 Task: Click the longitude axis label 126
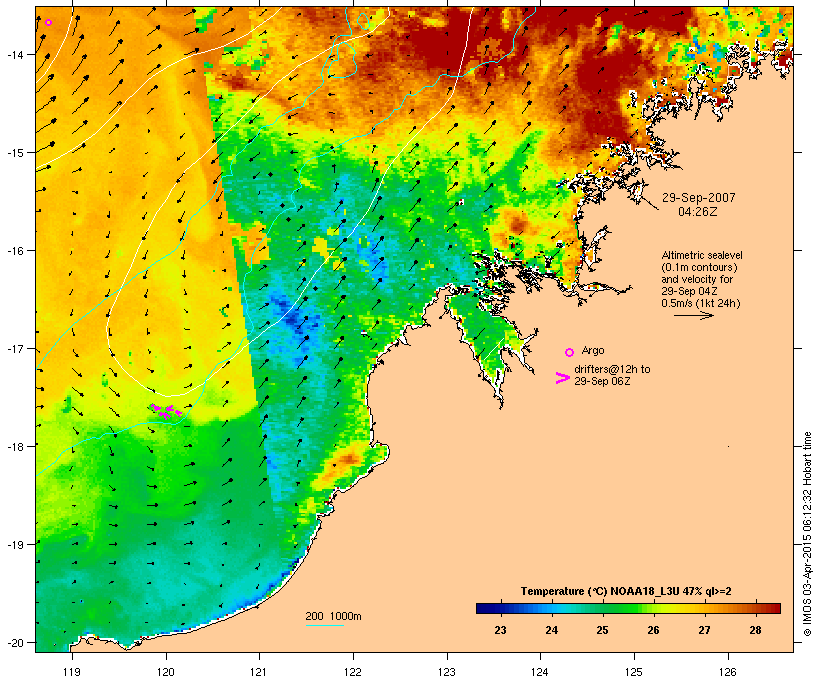(x=727, y=672)
